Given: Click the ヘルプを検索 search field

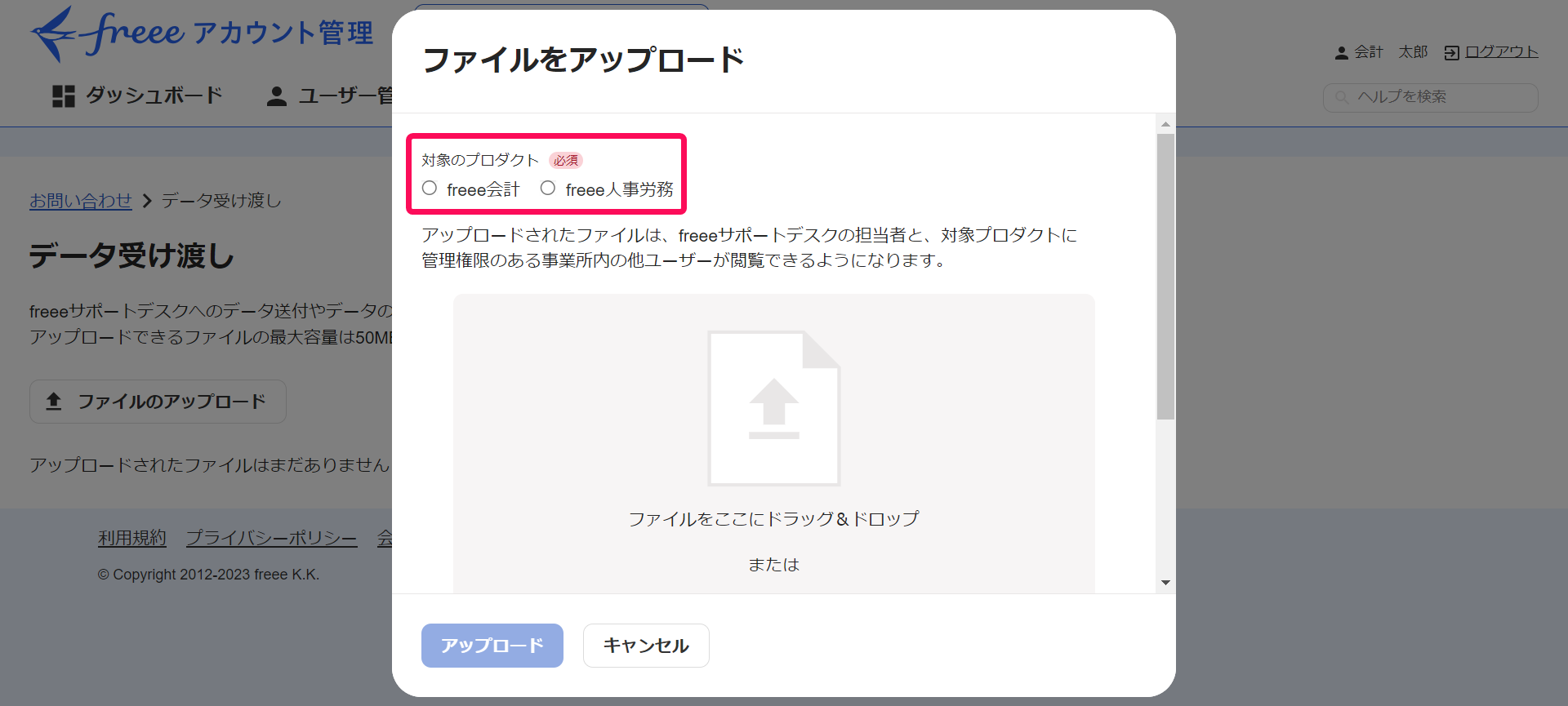Looking at the screenshot, I should point(1430,97).
